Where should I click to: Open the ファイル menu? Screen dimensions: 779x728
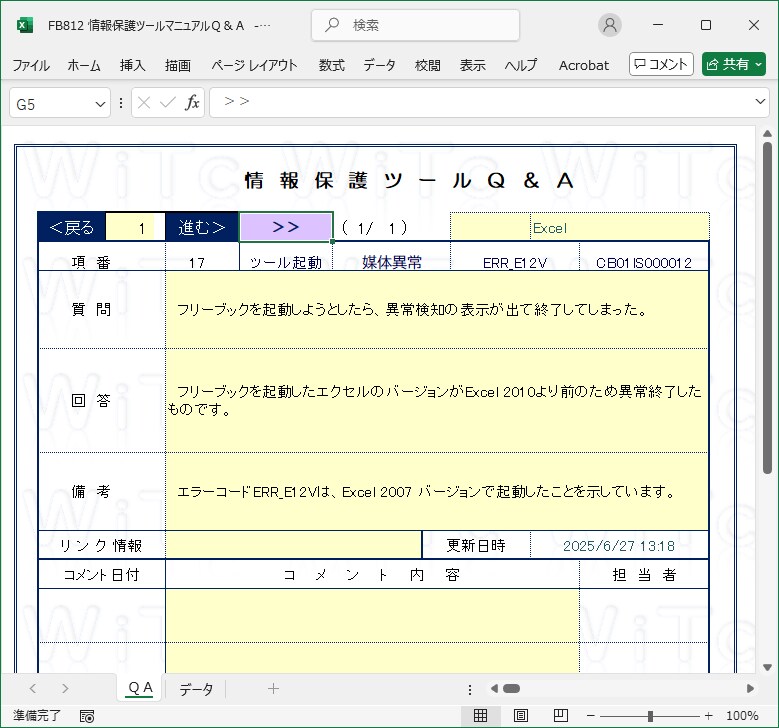pyautogui.click(x=31, y=65)
